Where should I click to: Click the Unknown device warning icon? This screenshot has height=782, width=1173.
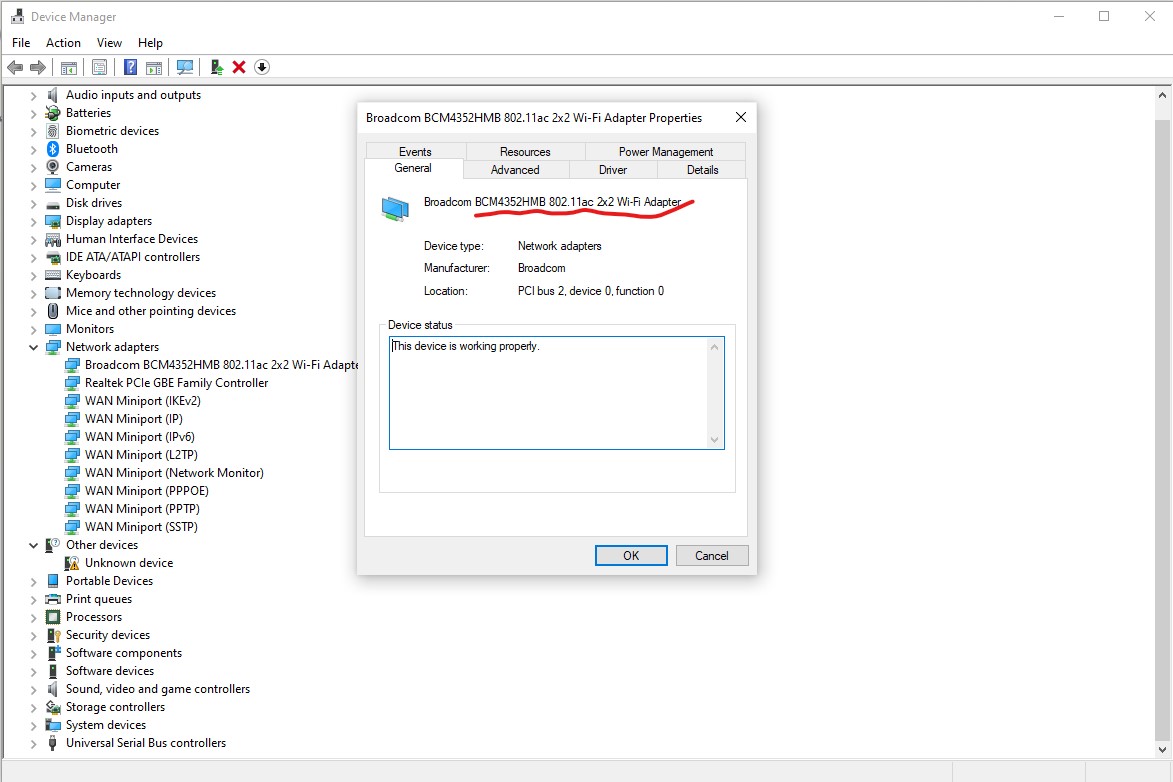click(x=72, y=563)
